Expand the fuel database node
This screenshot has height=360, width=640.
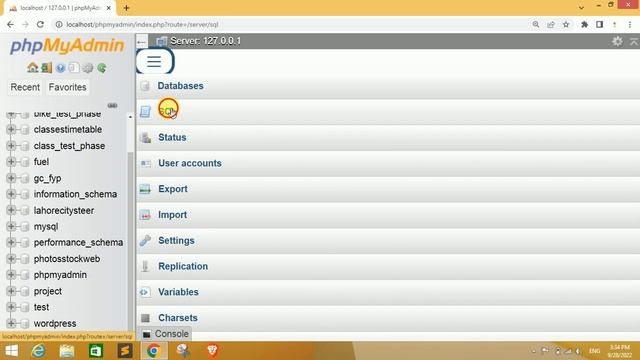[11, 162]
